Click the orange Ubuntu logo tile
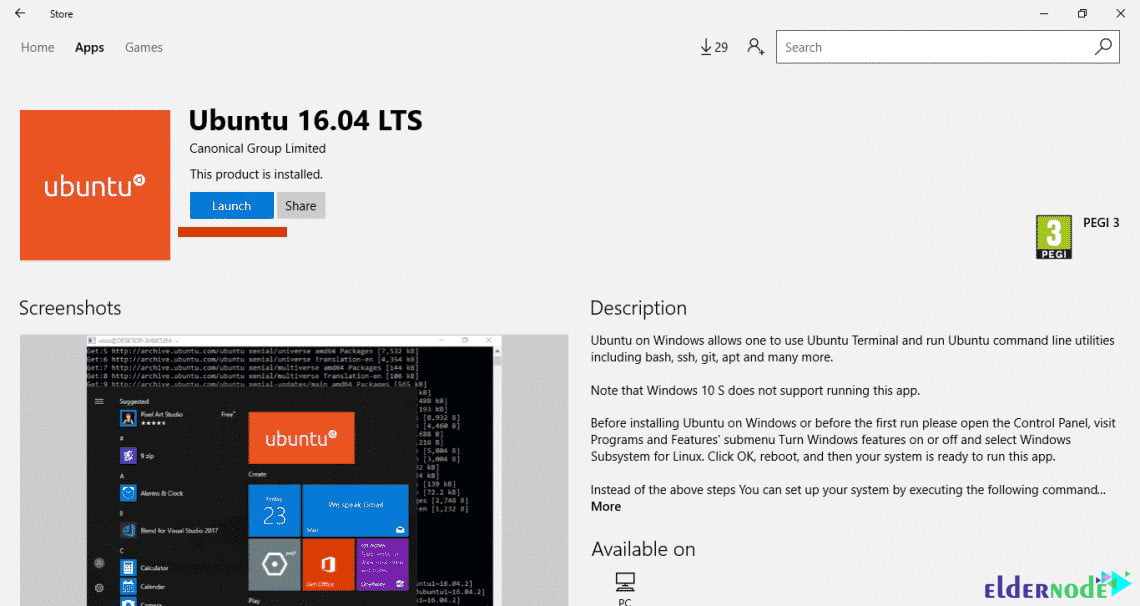The image size is (1140, 606). [x=94, y=185]
